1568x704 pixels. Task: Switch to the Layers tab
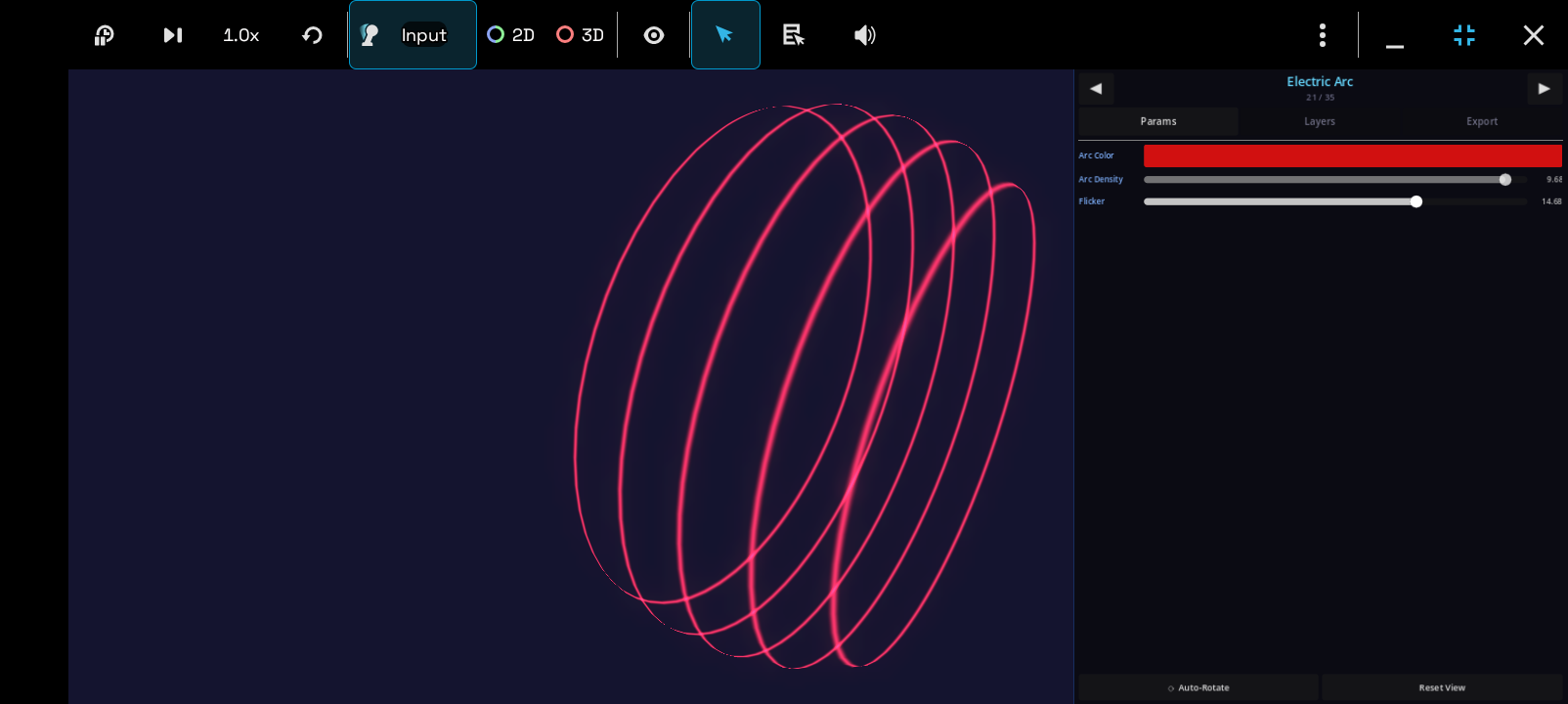click(1320, 121)
